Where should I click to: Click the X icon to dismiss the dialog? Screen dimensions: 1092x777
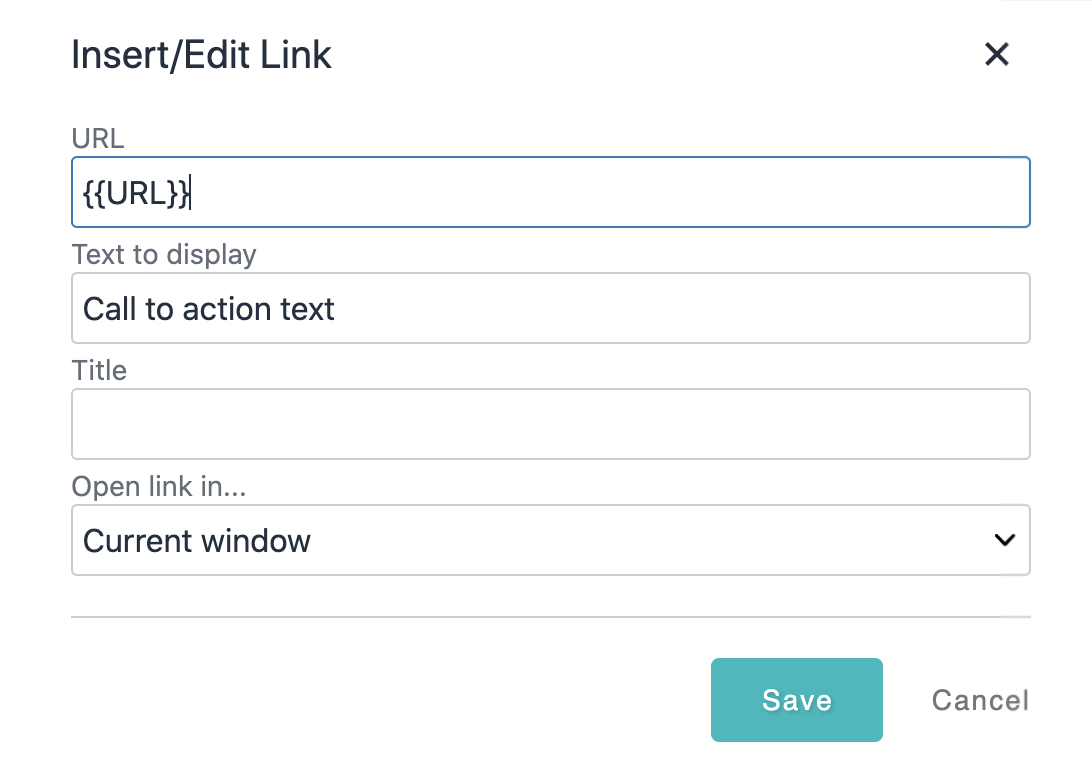click(996, 55)
